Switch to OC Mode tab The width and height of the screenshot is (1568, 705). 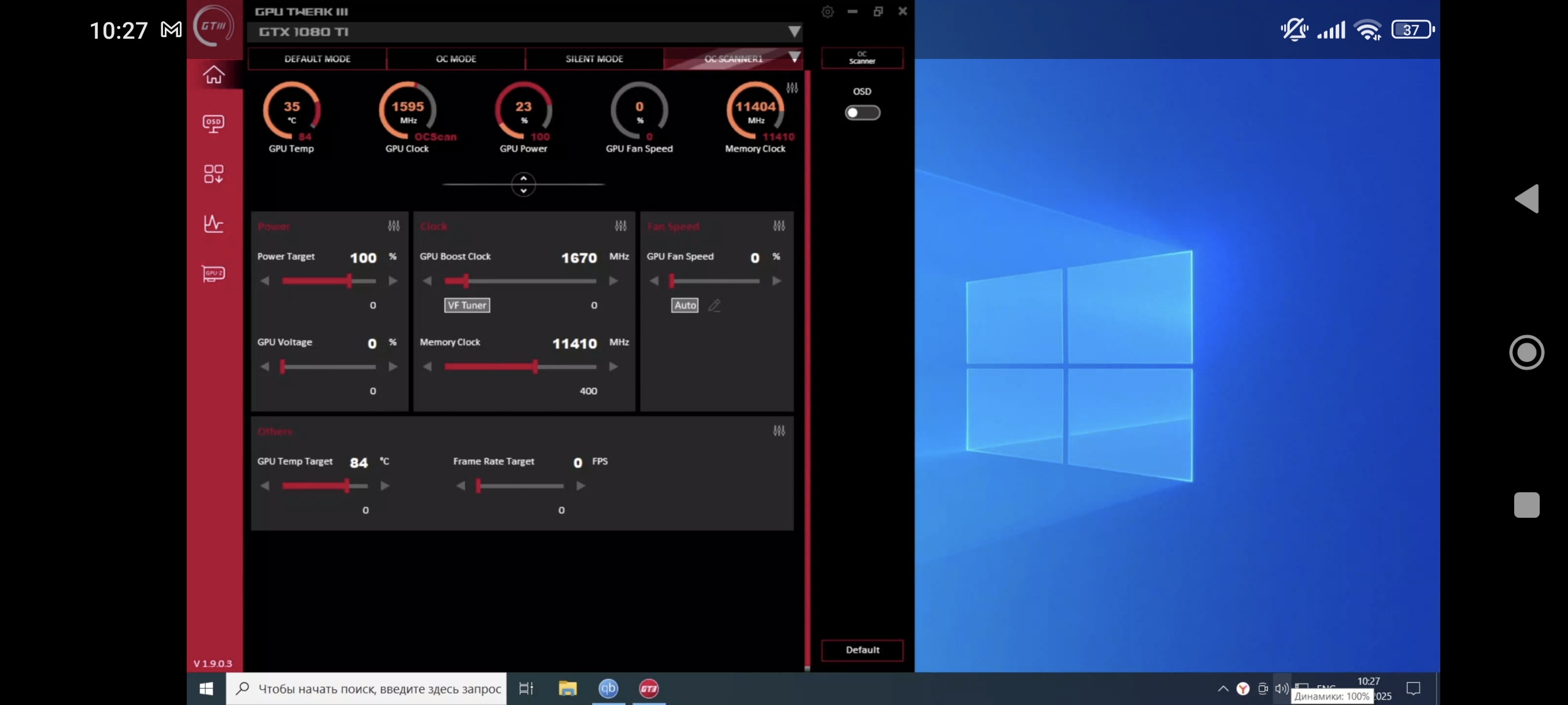(456, 59)
